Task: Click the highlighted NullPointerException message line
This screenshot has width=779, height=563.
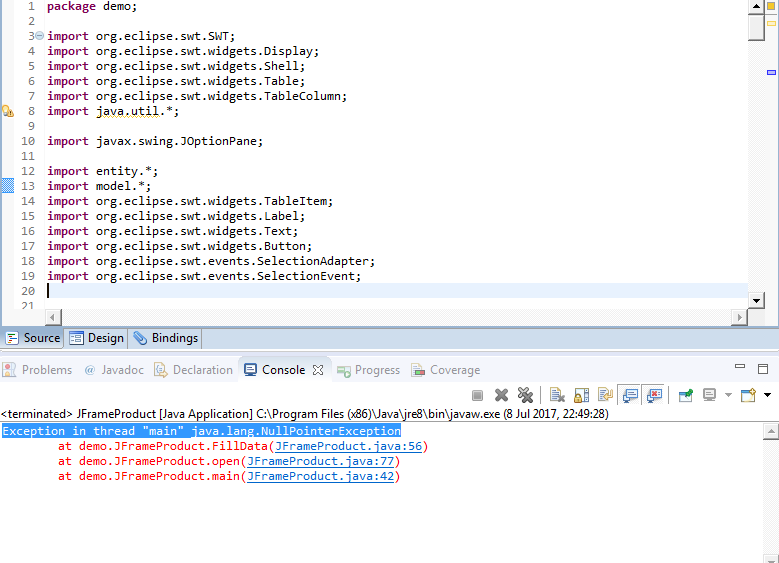Action: 201,431
